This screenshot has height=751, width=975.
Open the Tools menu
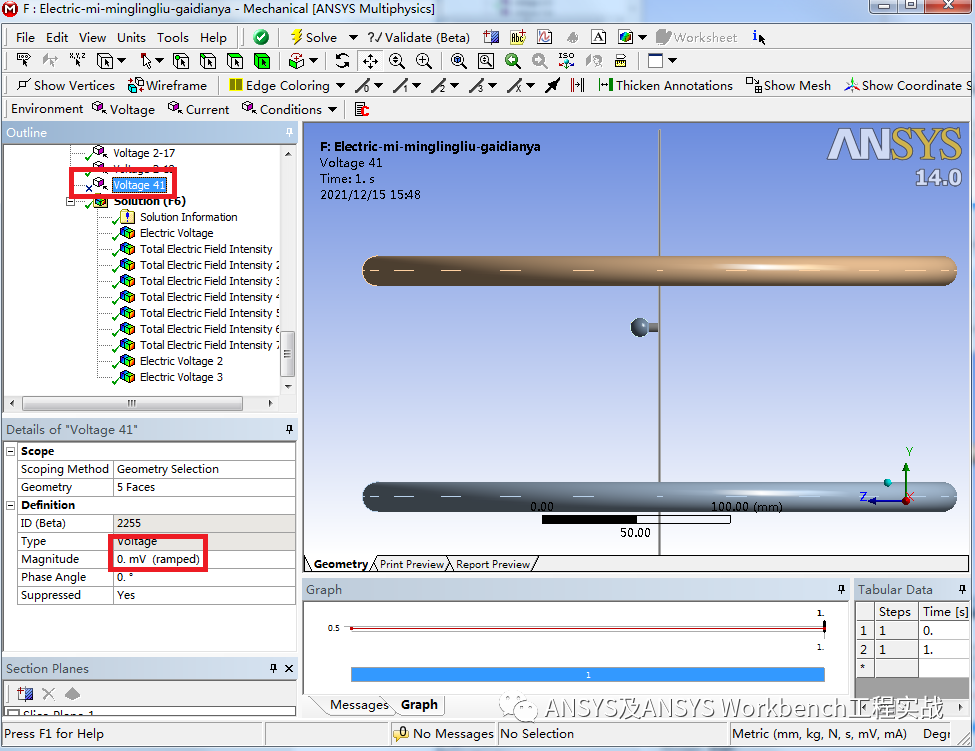[172, 37]
